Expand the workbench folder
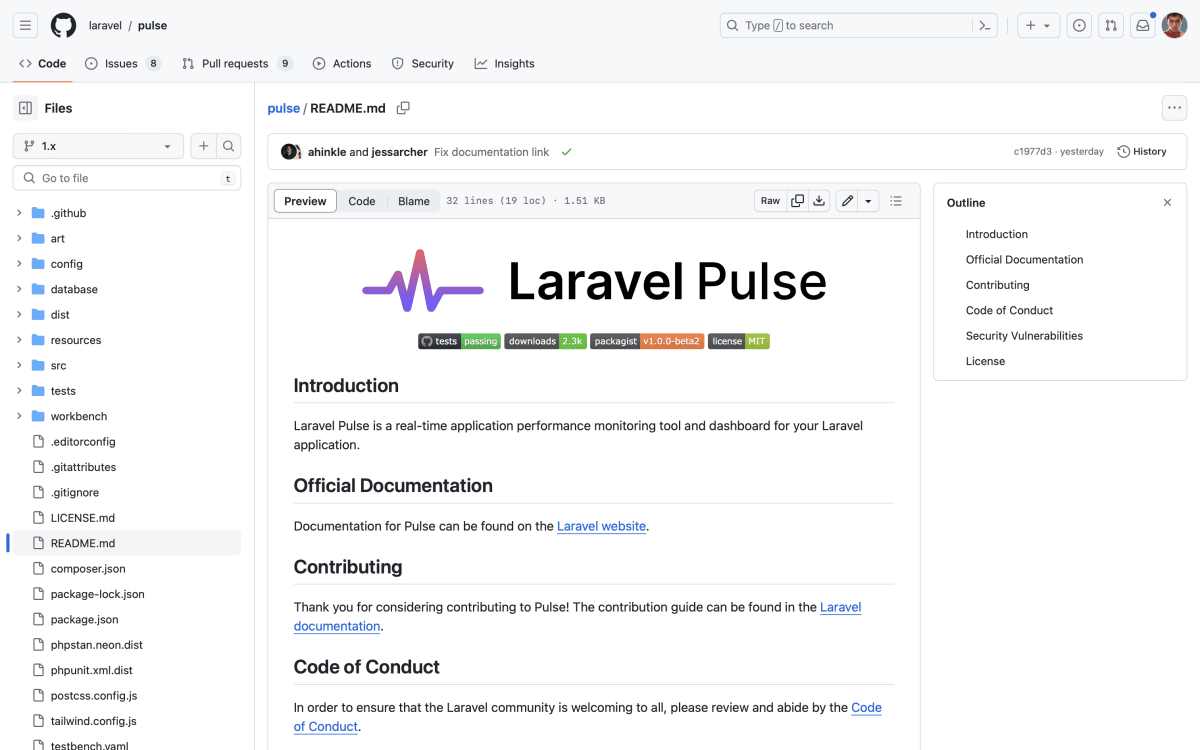Image resolution: width=1200 pixels, height=750 pixels. [x=19, y=416]
